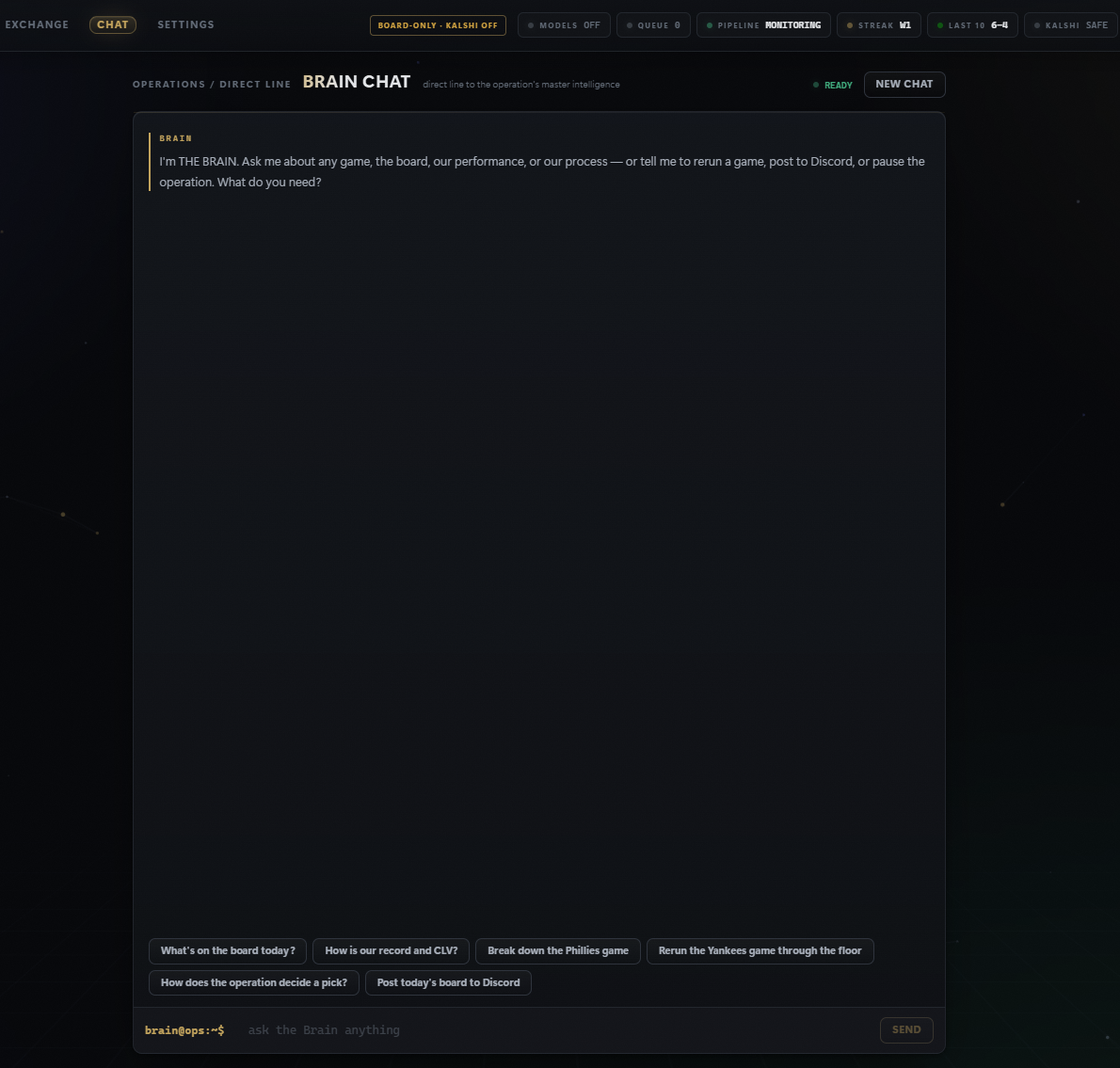Click the 'direct line to the operation's master intelligence' subtitle
Image resolution: width=1120 pixels, height=1068 pixels.
click(521, 85)
